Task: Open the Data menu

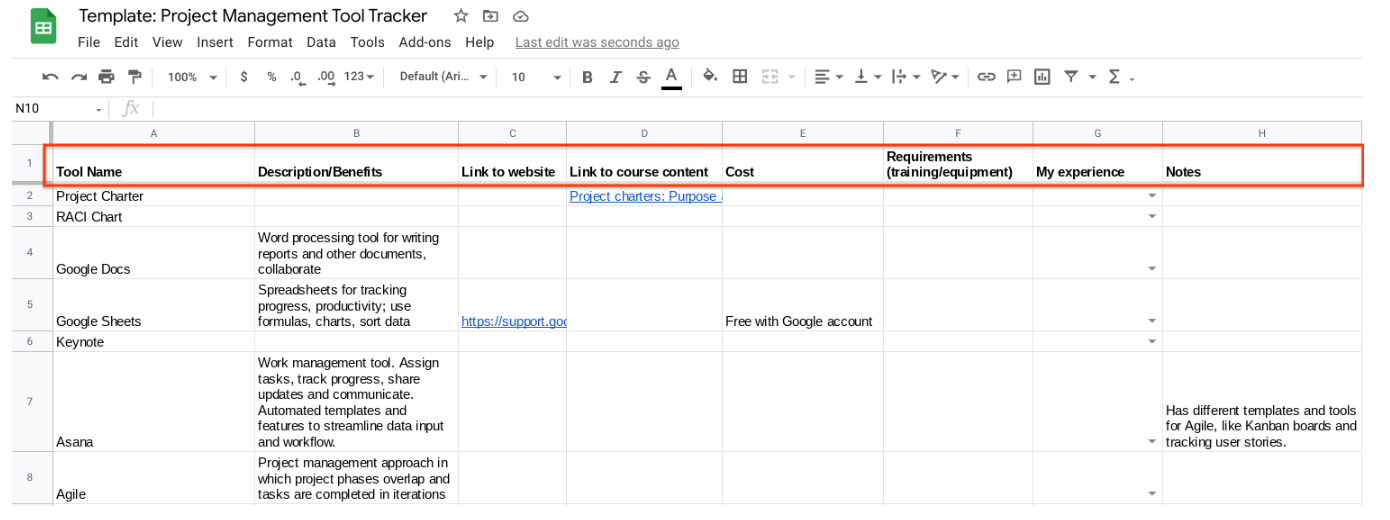Action: pos(321,42)
